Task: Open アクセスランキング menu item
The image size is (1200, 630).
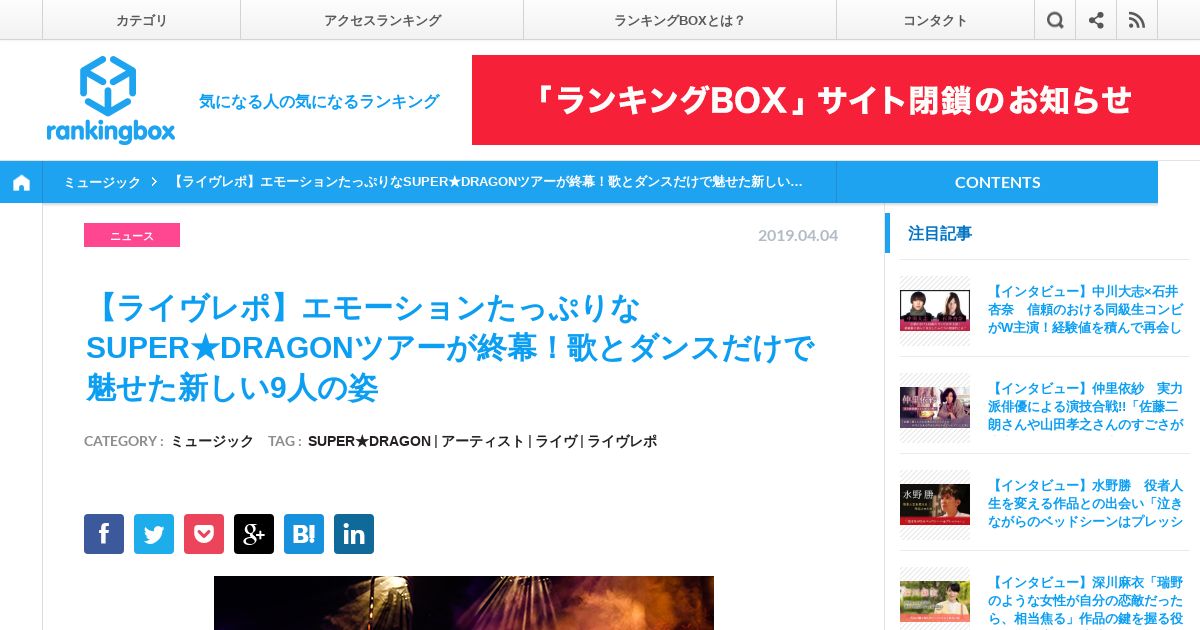Action: [x=382, y=20]
